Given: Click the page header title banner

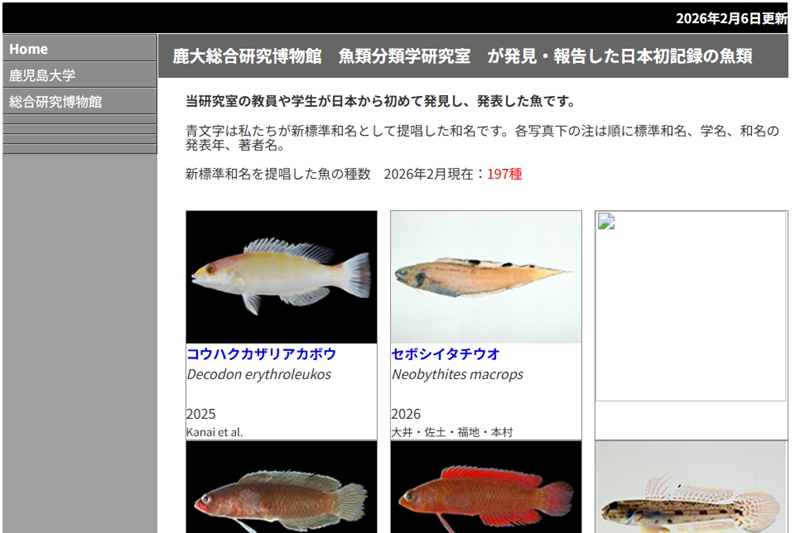Looking at the screenshot, I should point(473,56).
